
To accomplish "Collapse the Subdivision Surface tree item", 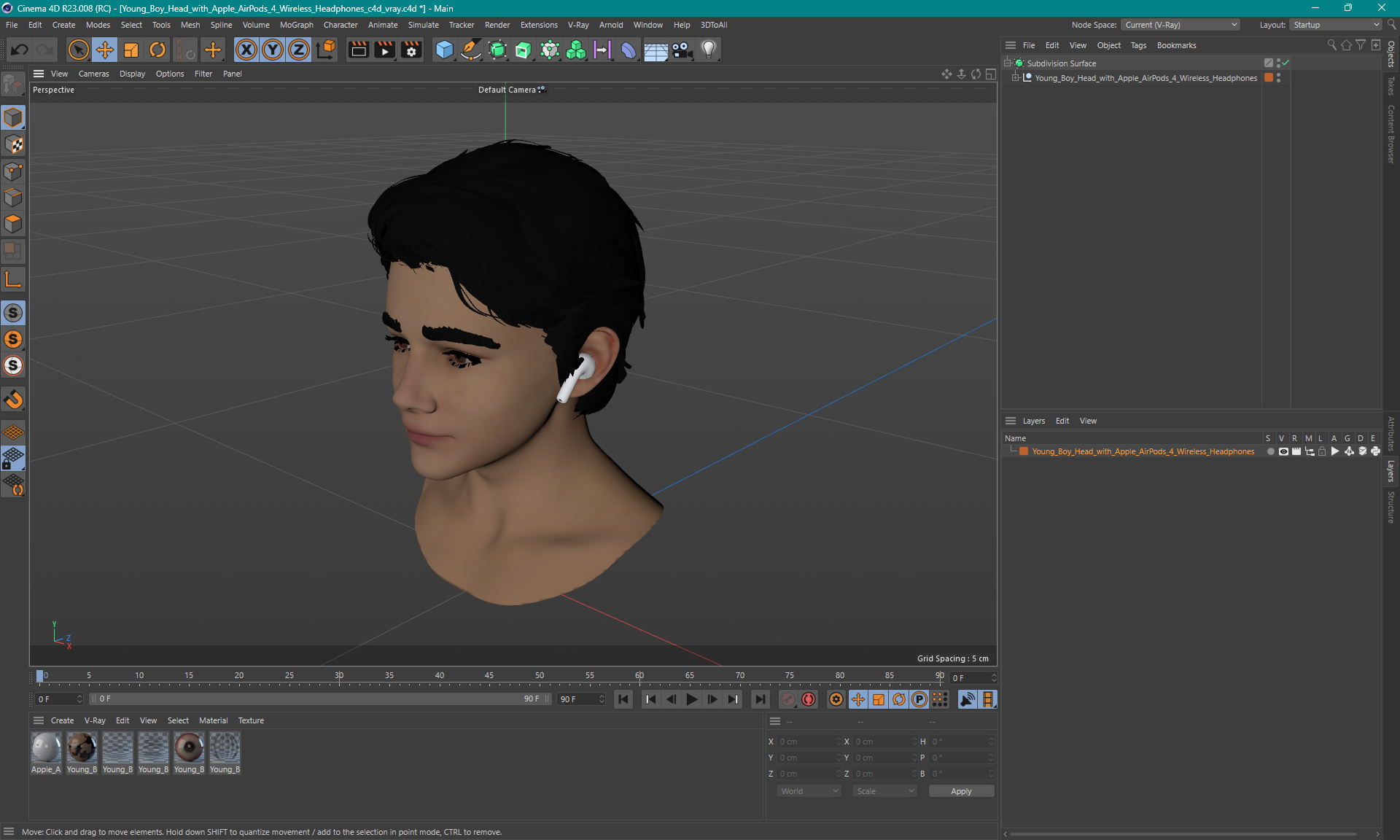I will click(1008, 63).
